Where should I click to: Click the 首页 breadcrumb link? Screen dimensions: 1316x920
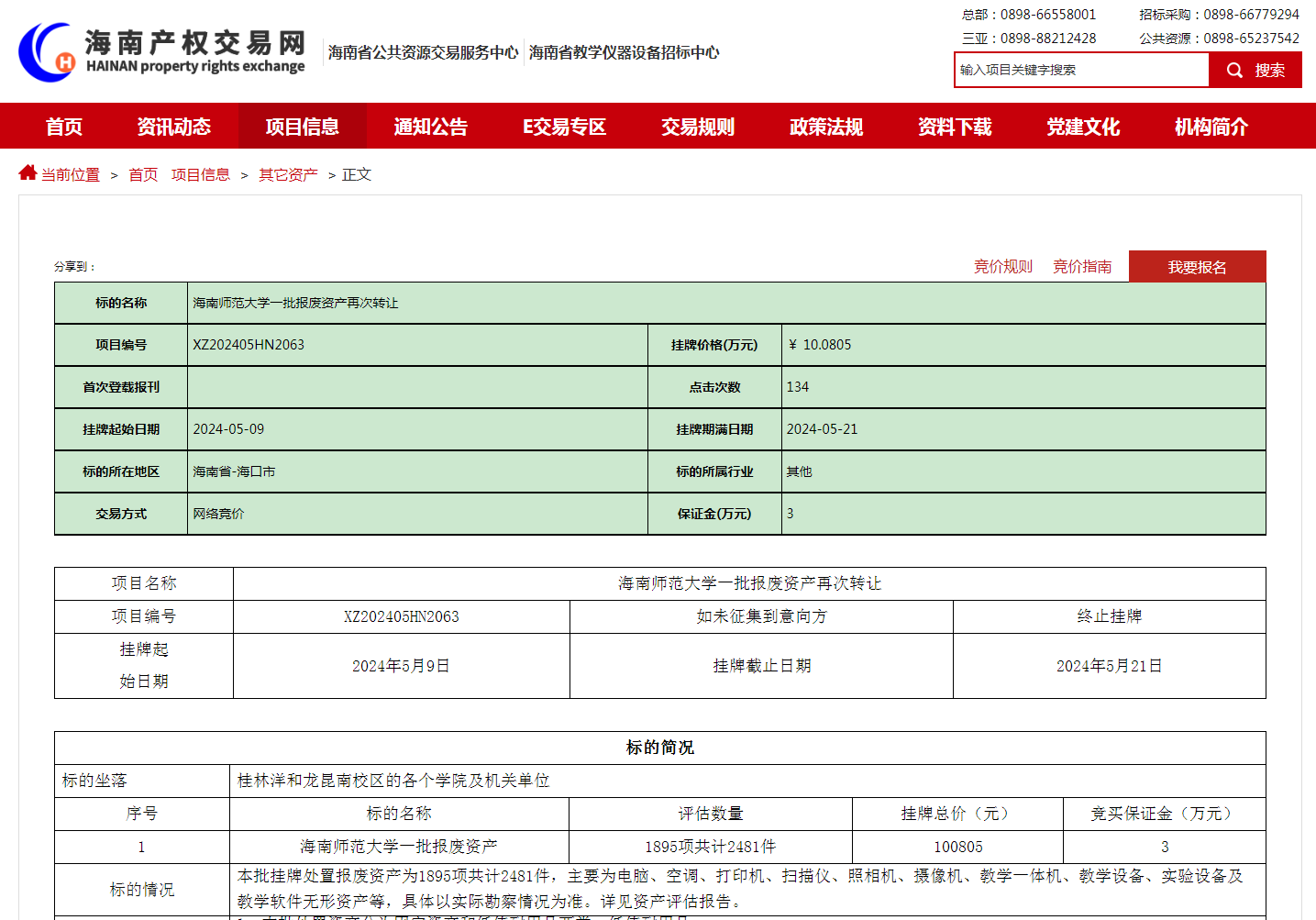(143, 174)
